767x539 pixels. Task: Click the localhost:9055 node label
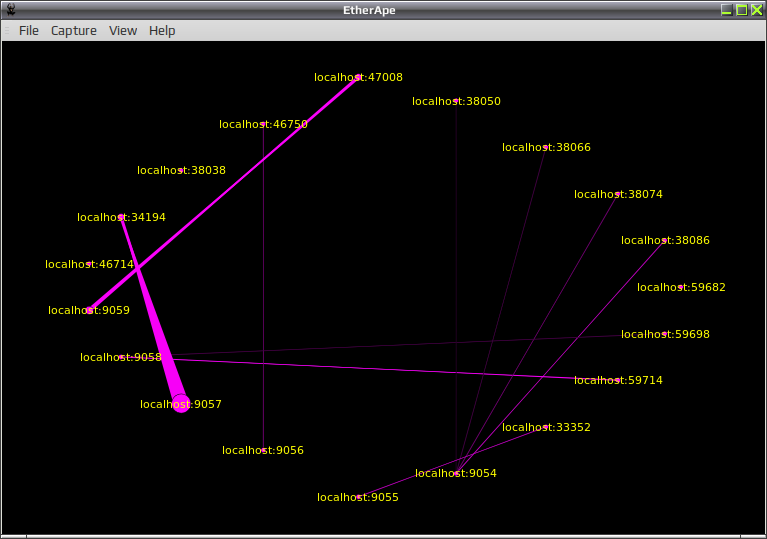tap(358, 497)
